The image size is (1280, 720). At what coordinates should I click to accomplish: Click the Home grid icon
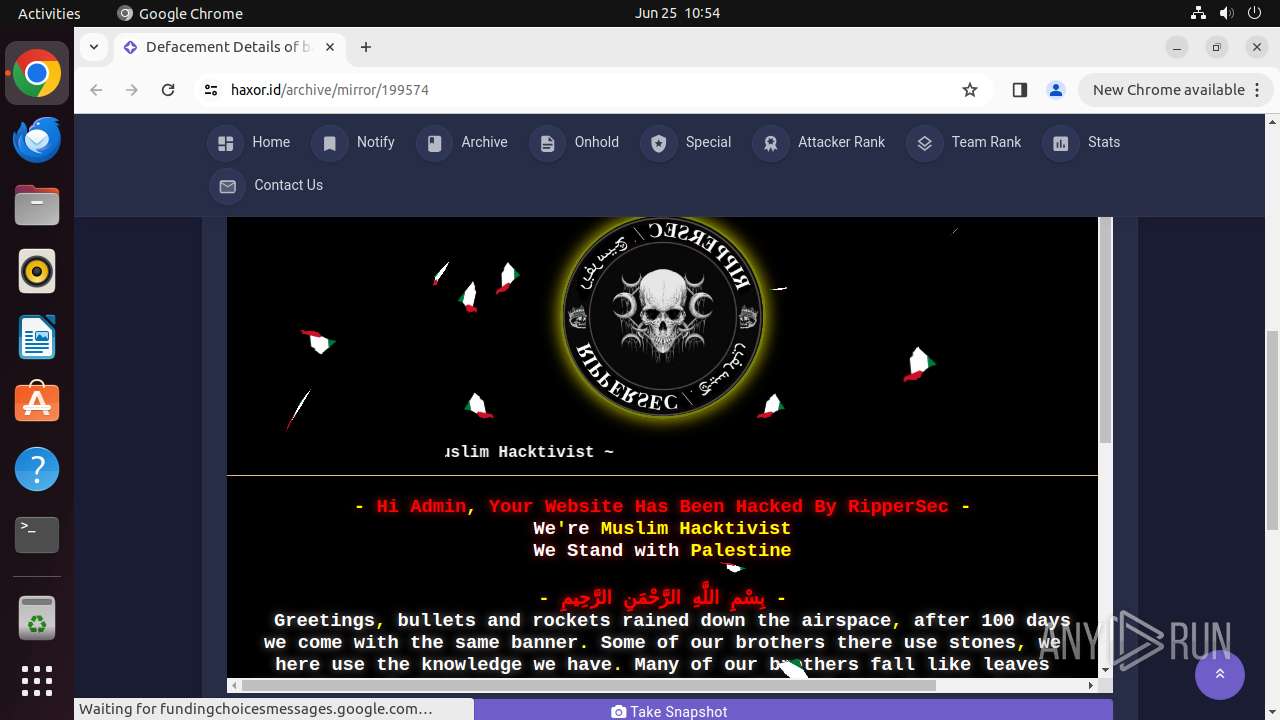coord(225,143)
